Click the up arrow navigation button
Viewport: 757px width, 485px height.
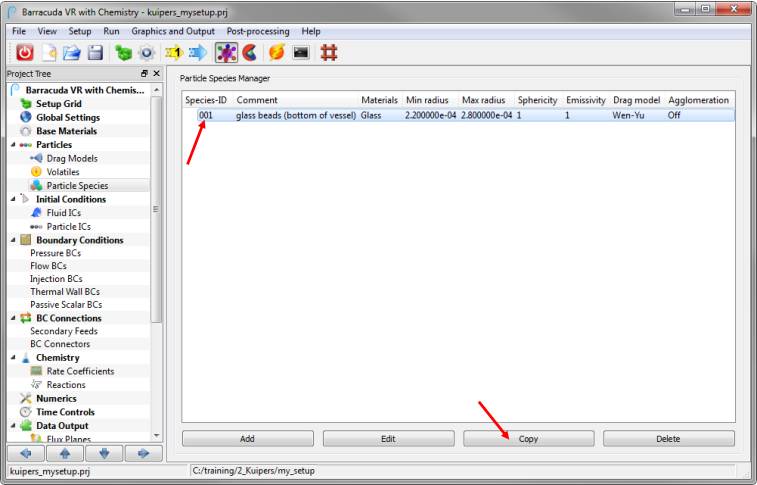65,453
